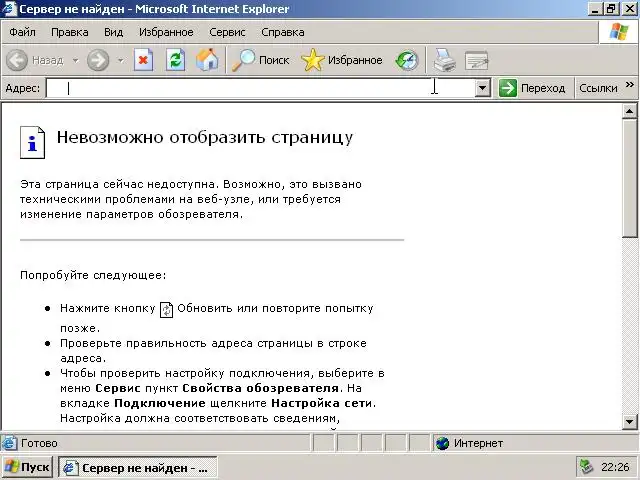Screen dimensions: 640x480
Task: Open the Файл menu
Action: tap(22, 32)
